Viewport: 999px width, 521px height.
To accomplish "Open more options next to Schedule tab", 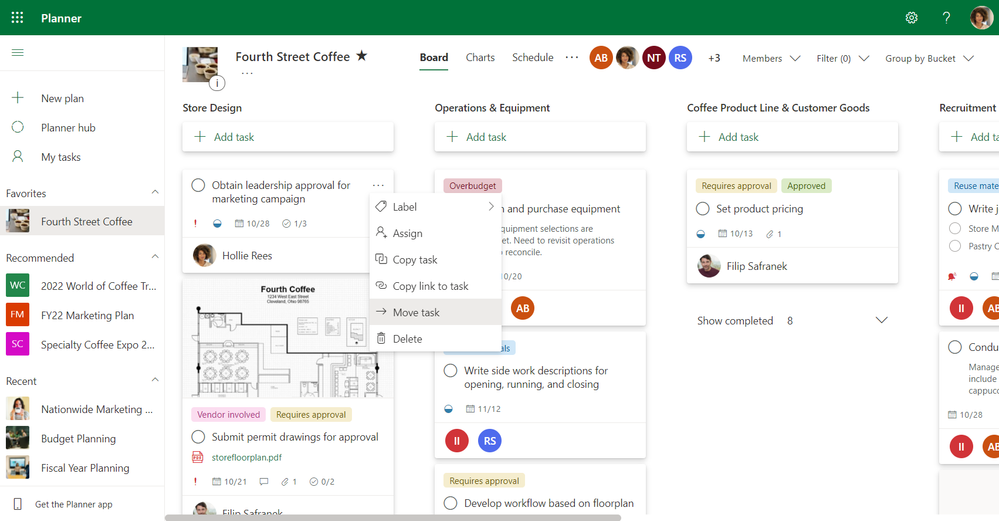I will [x=571, y=57].
